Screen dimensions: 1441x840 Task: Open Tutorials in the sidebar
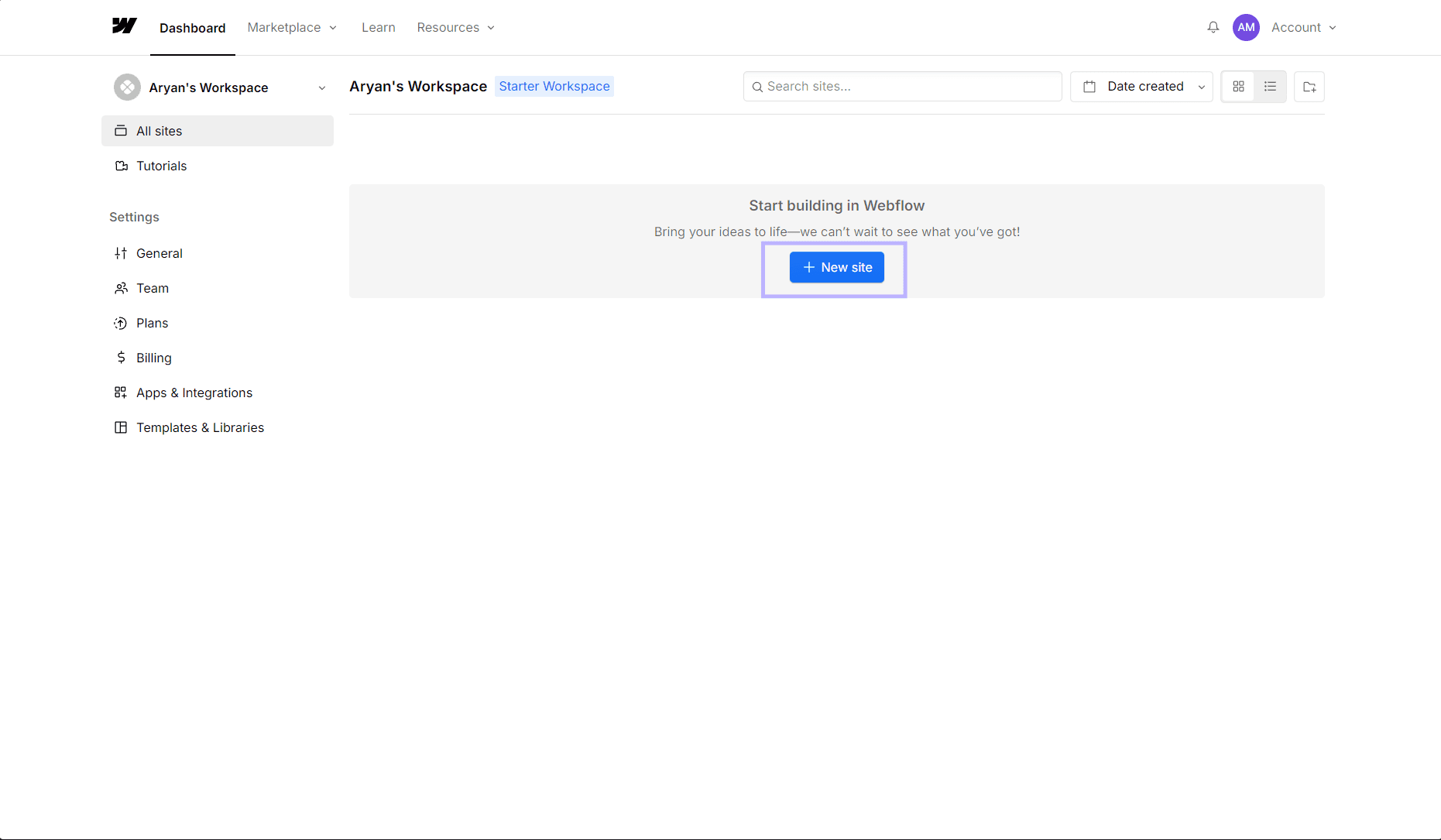coord(218,166)
